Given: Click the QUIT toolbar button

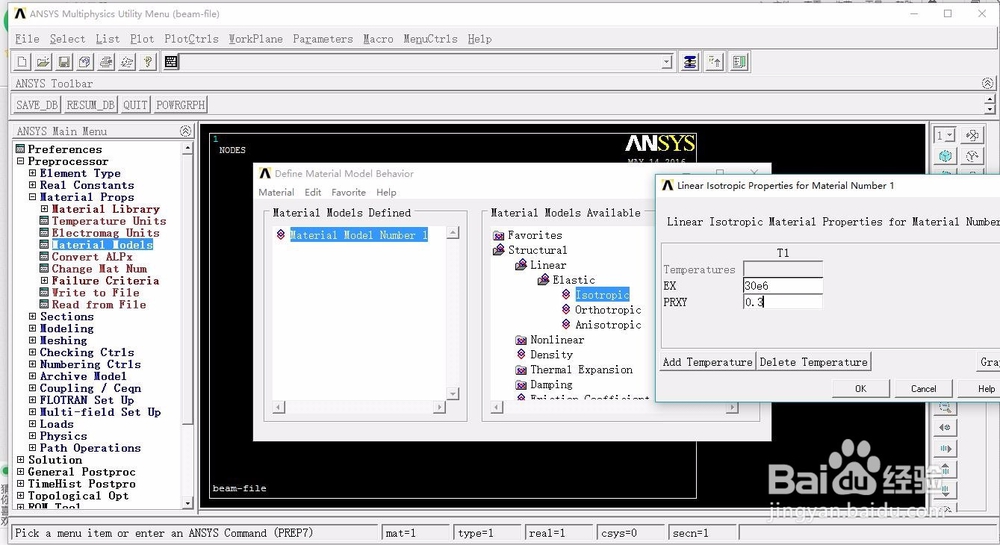Looking at the screenshot, I should click(135, 105).
